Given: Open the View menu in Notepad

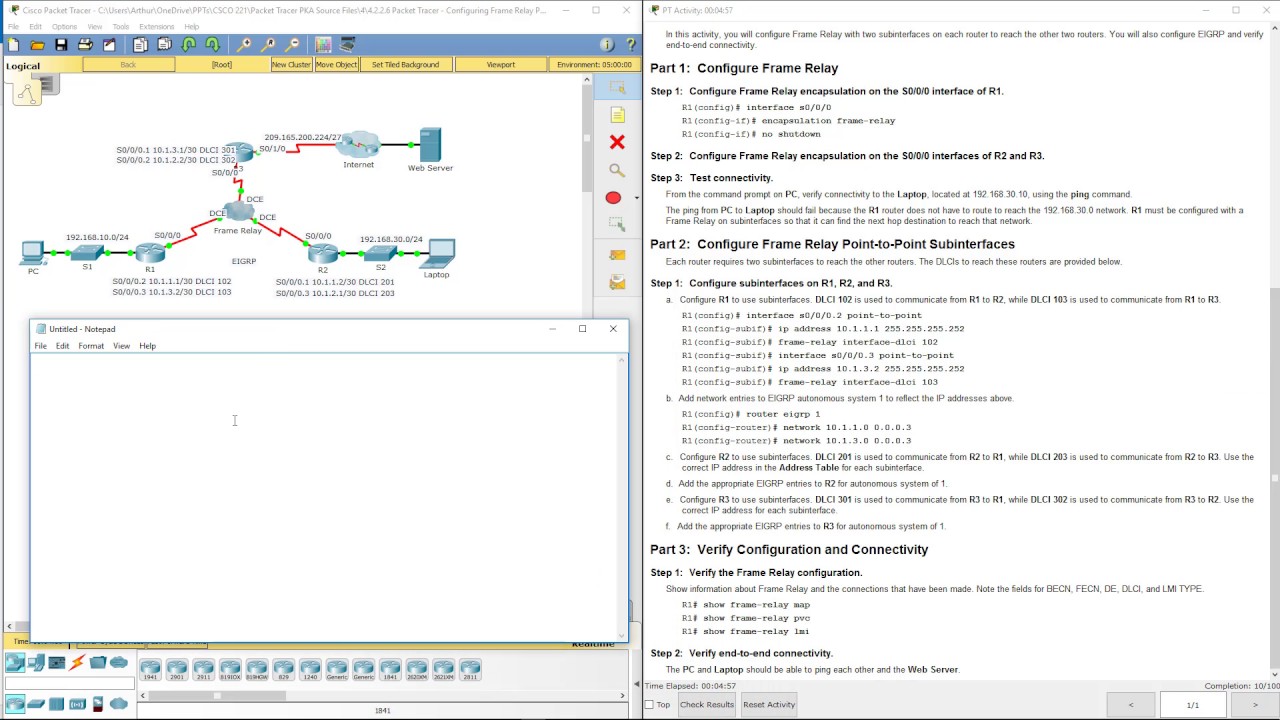Looking at the screenshot, I should click(121, 346).
